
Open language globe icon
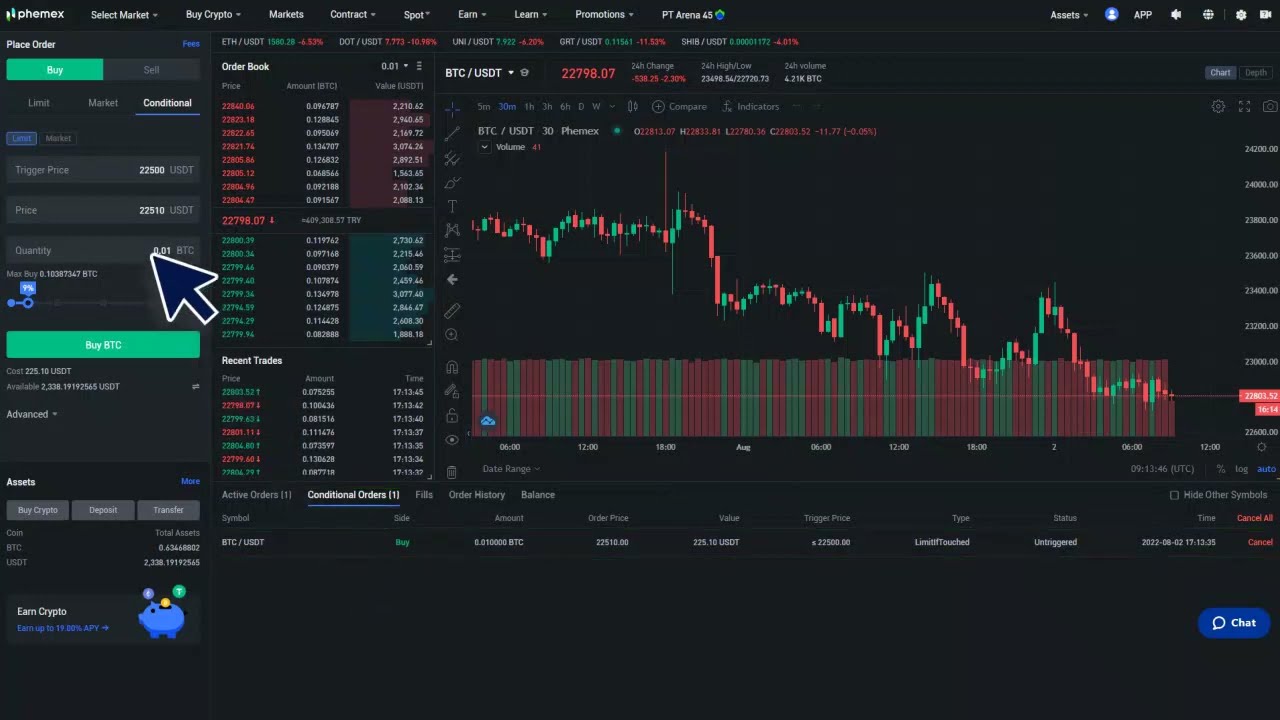pyautogui.click(x=1208, y=15)
